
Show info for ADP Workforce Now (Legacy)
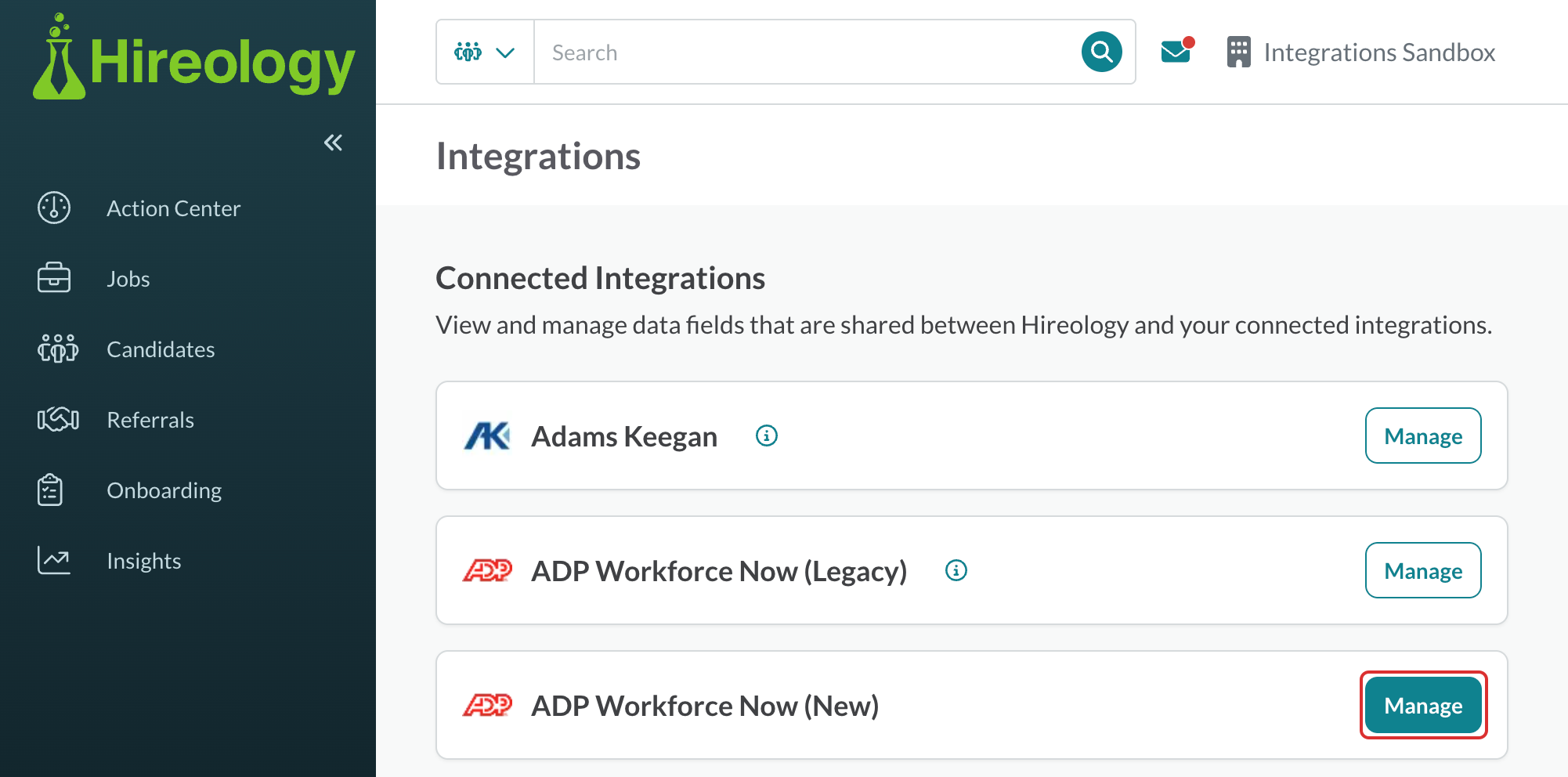pyautogui.click(x=956, y=570)
